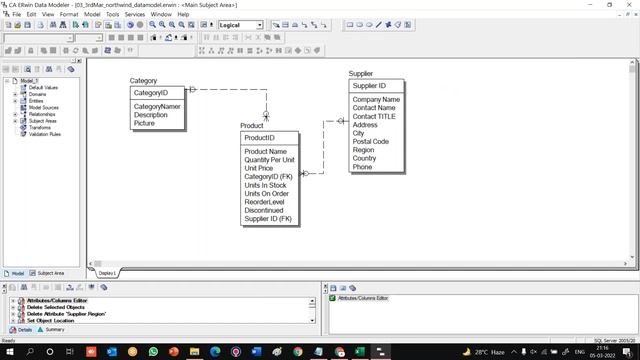Click the diagram horizontal scrollbar left arrow

pos(91,264)
